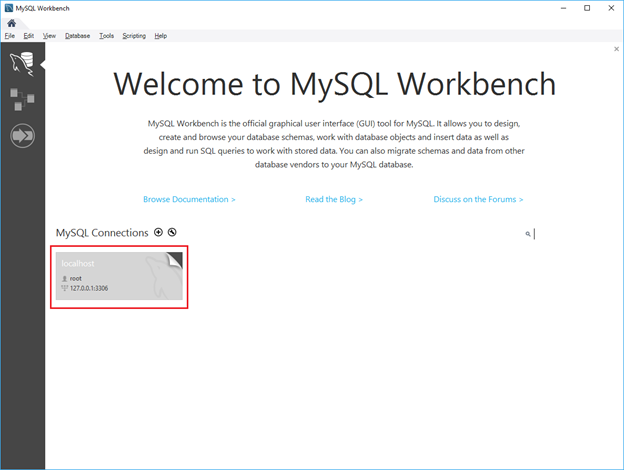Open the Models sidebar icon
This screenshot has width=624, height=470.
tap(22, 99)
